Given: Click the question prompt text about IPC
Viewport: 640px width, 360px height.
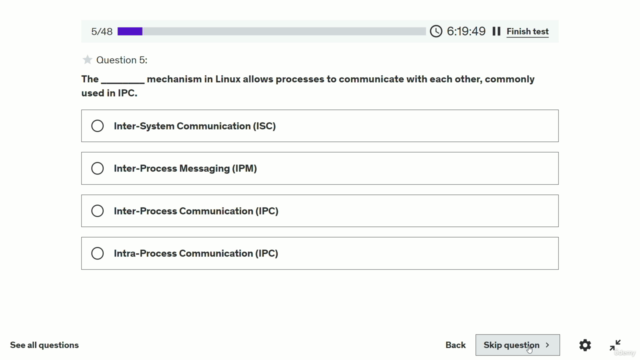Looking at the screenshot, I should click(x=308, y=86).
